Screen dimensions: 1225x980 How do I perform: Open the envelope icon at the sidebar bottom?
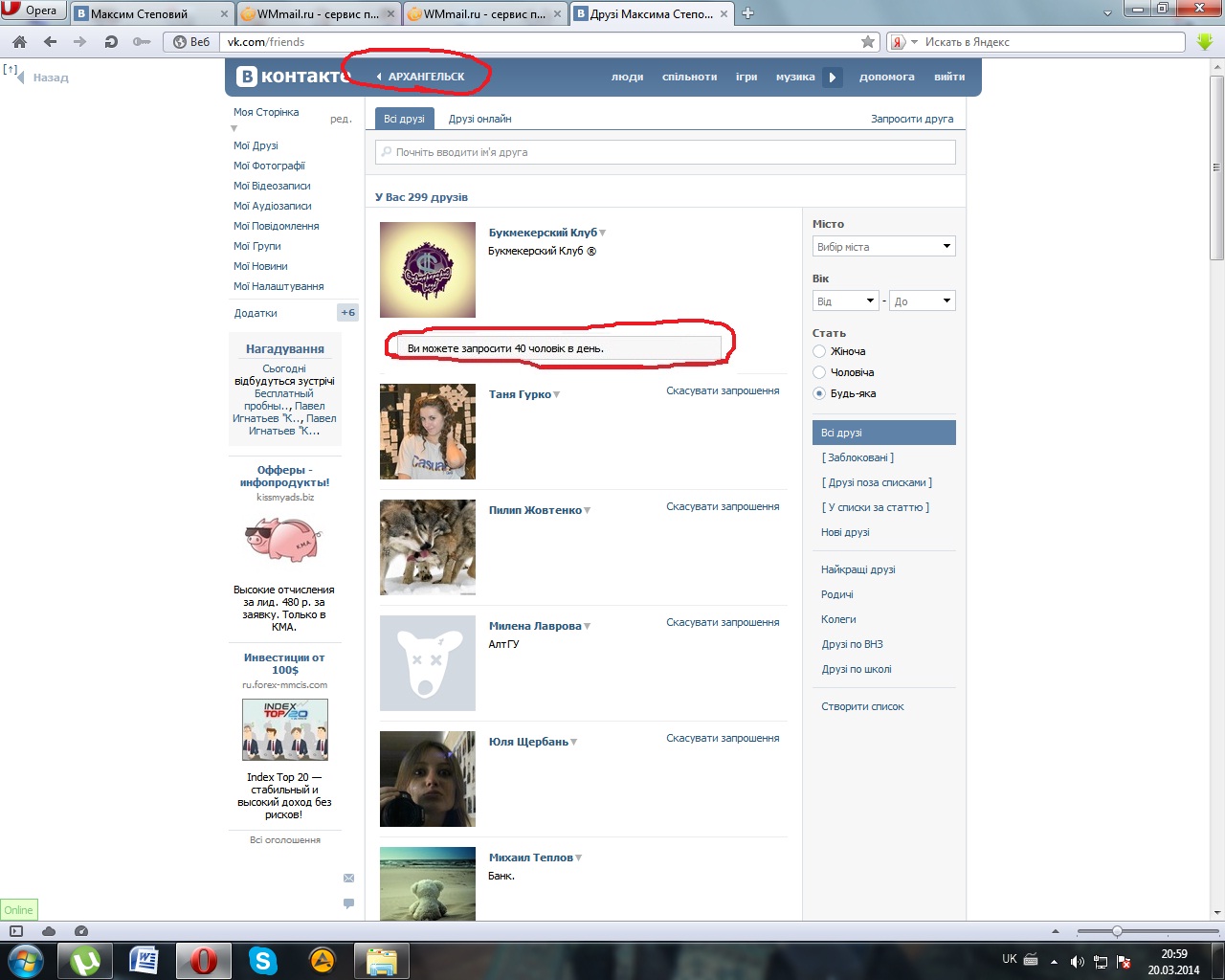point(348,878)
